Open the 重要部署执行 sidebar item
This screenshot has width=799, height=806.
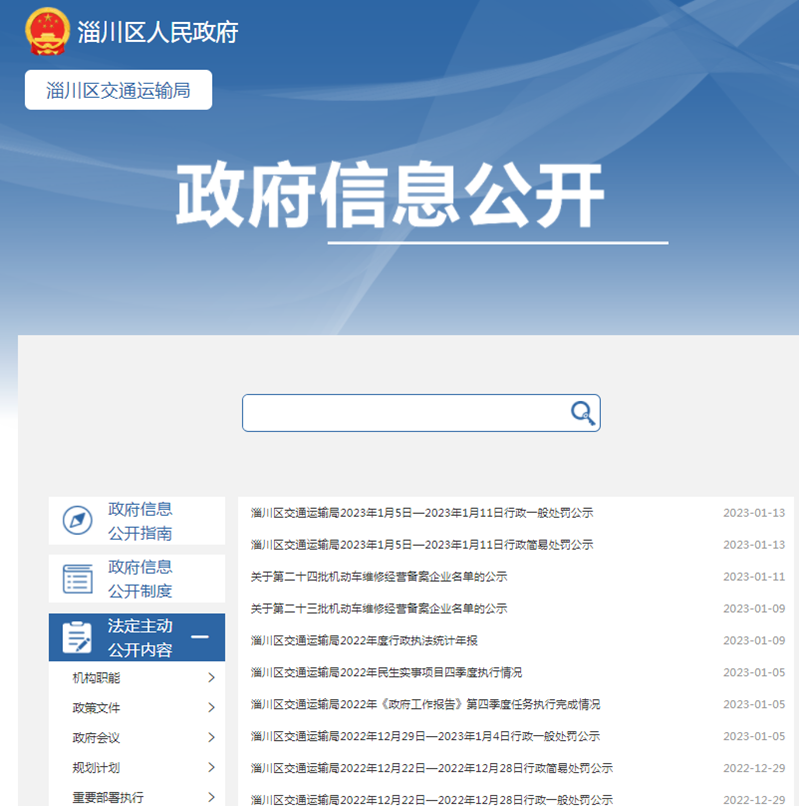click(x=108, y=797)
